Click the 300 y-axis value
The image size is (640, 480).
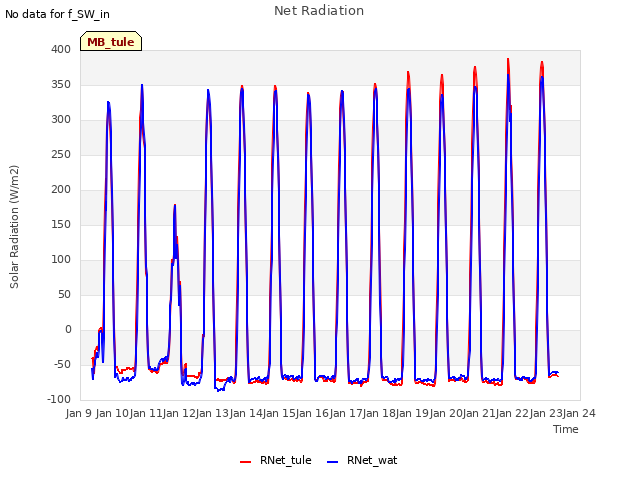click(61, 120)
